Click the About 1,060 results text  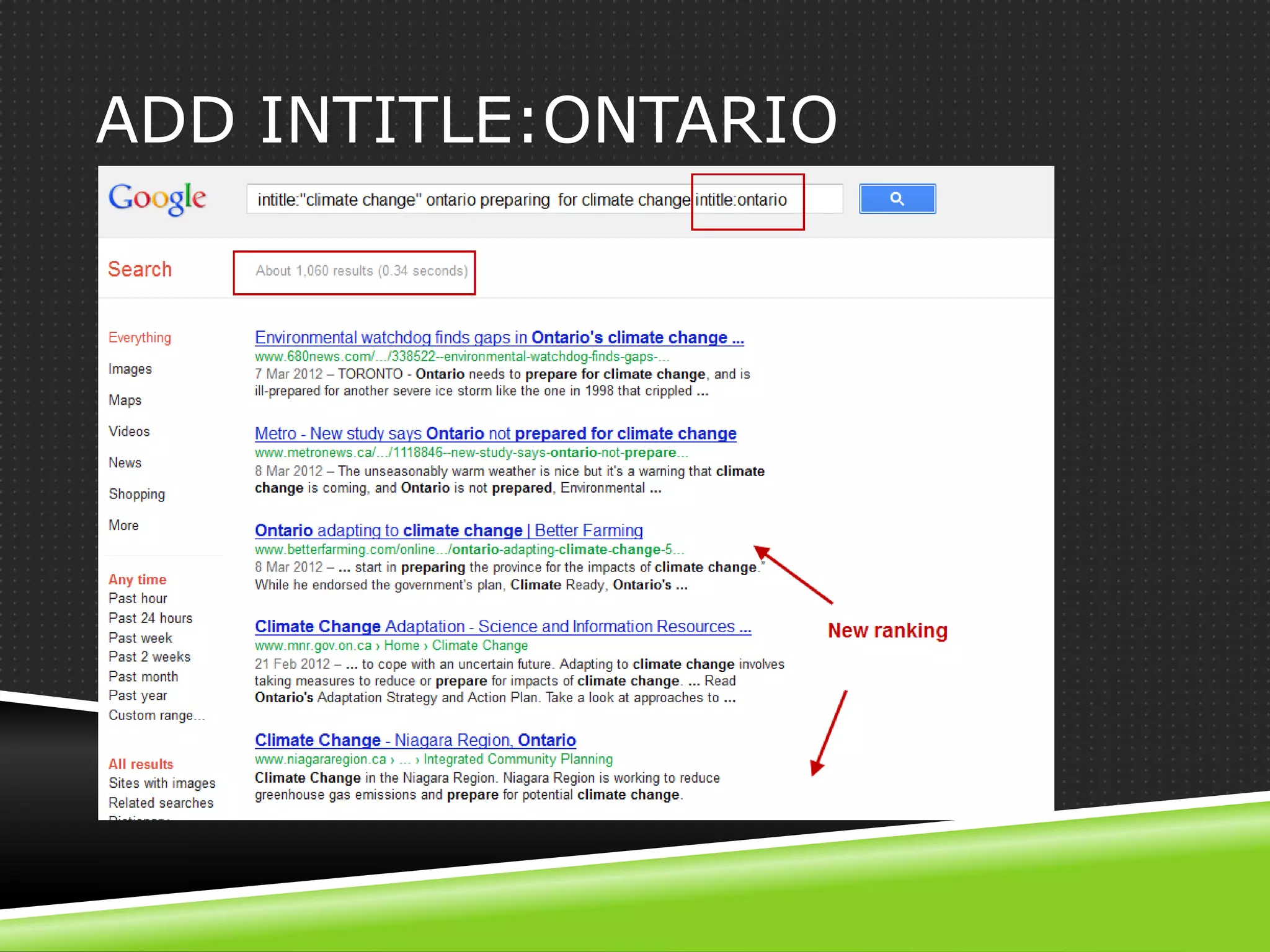pos(362,271)
